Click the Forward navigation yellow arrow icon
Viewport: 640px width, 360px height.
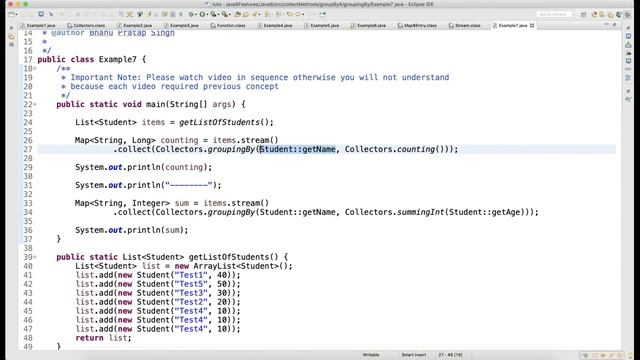pos(298,14)
